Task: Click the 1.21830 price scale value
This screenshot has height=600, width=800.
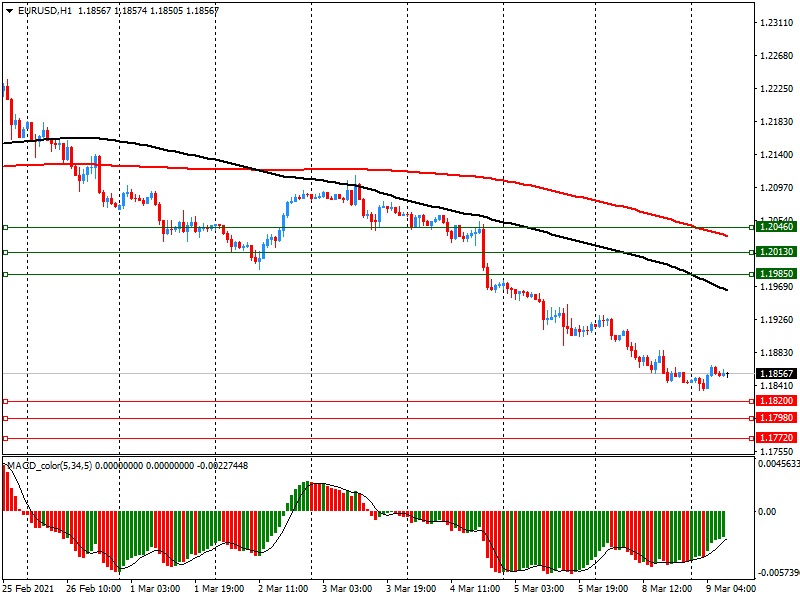Action: 777,121
